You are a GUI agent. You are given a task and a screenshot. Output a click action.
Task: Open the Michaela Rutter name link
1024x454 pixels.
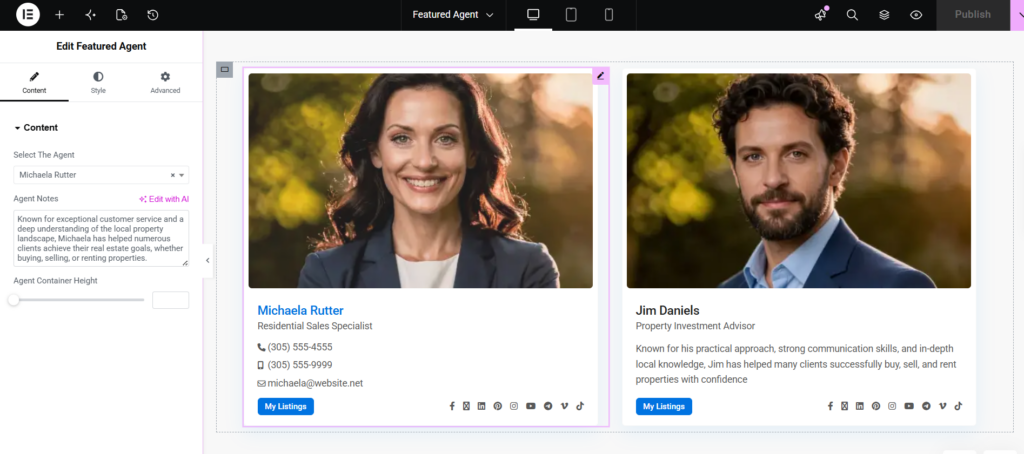point(300,310)
